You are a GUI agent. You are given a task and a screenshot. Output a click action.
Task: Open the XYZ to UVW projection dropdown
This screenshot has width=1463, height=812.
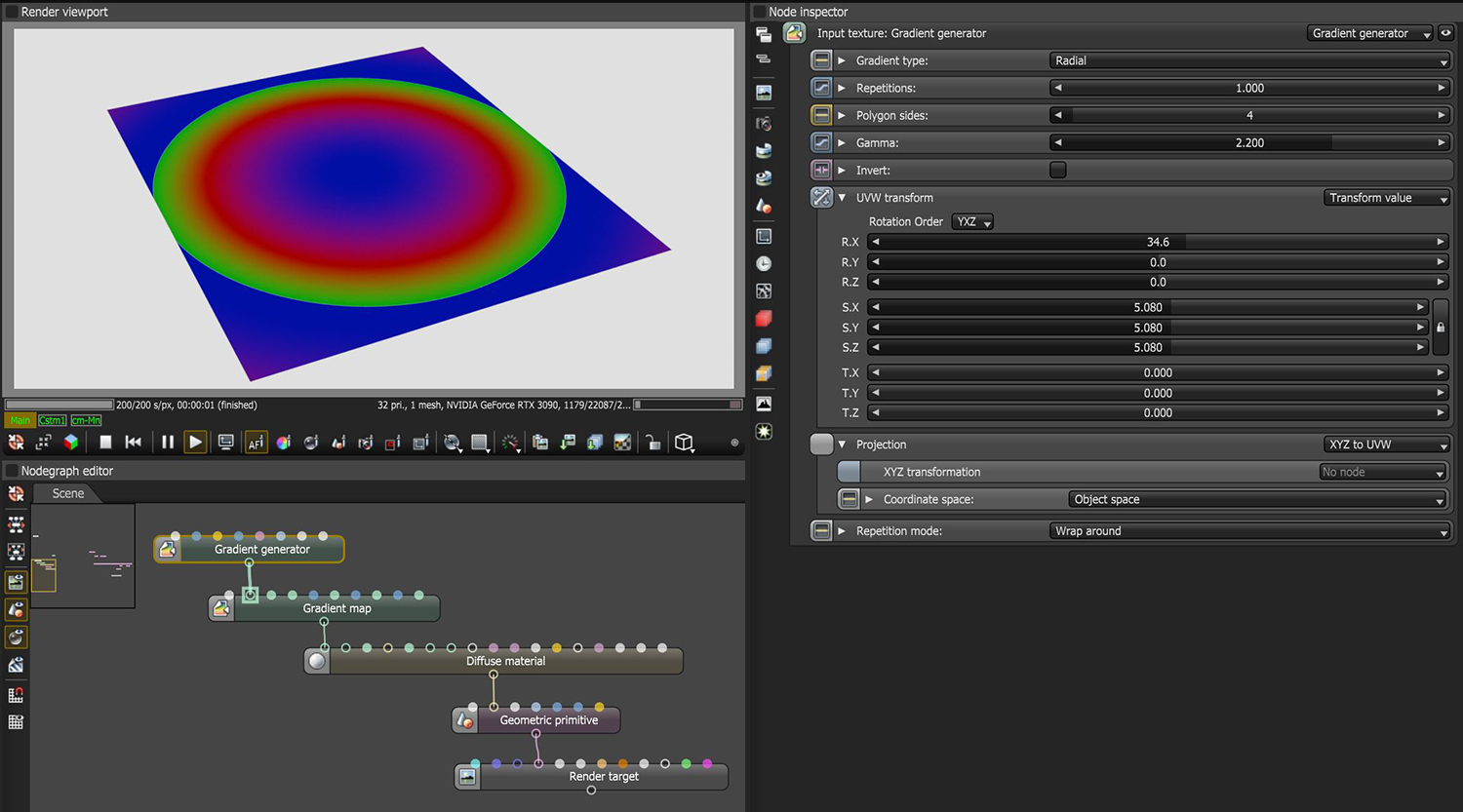[x=1387, y=445]
